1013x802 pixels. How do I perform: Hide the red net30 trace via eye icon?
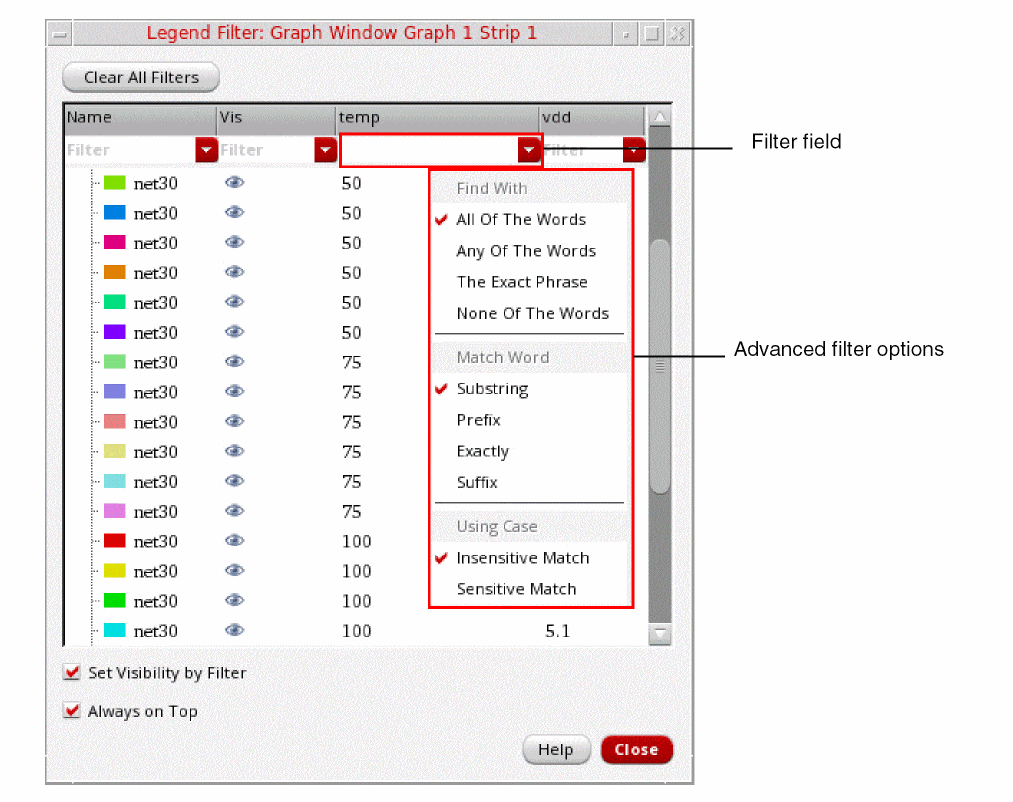[235, 541]
